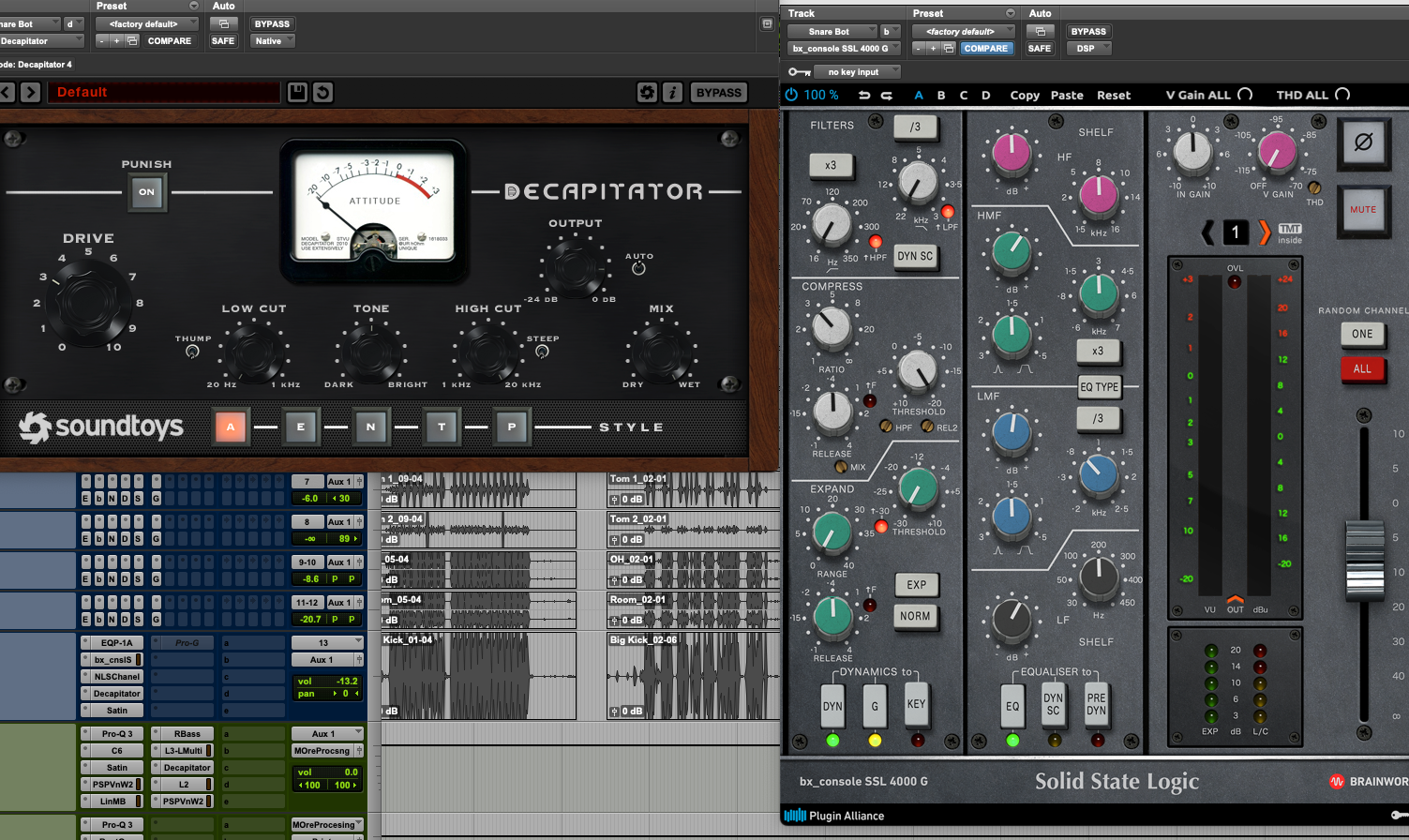Select Decapitator style E
Screen dimensions: 1409x840
(301, 427)
